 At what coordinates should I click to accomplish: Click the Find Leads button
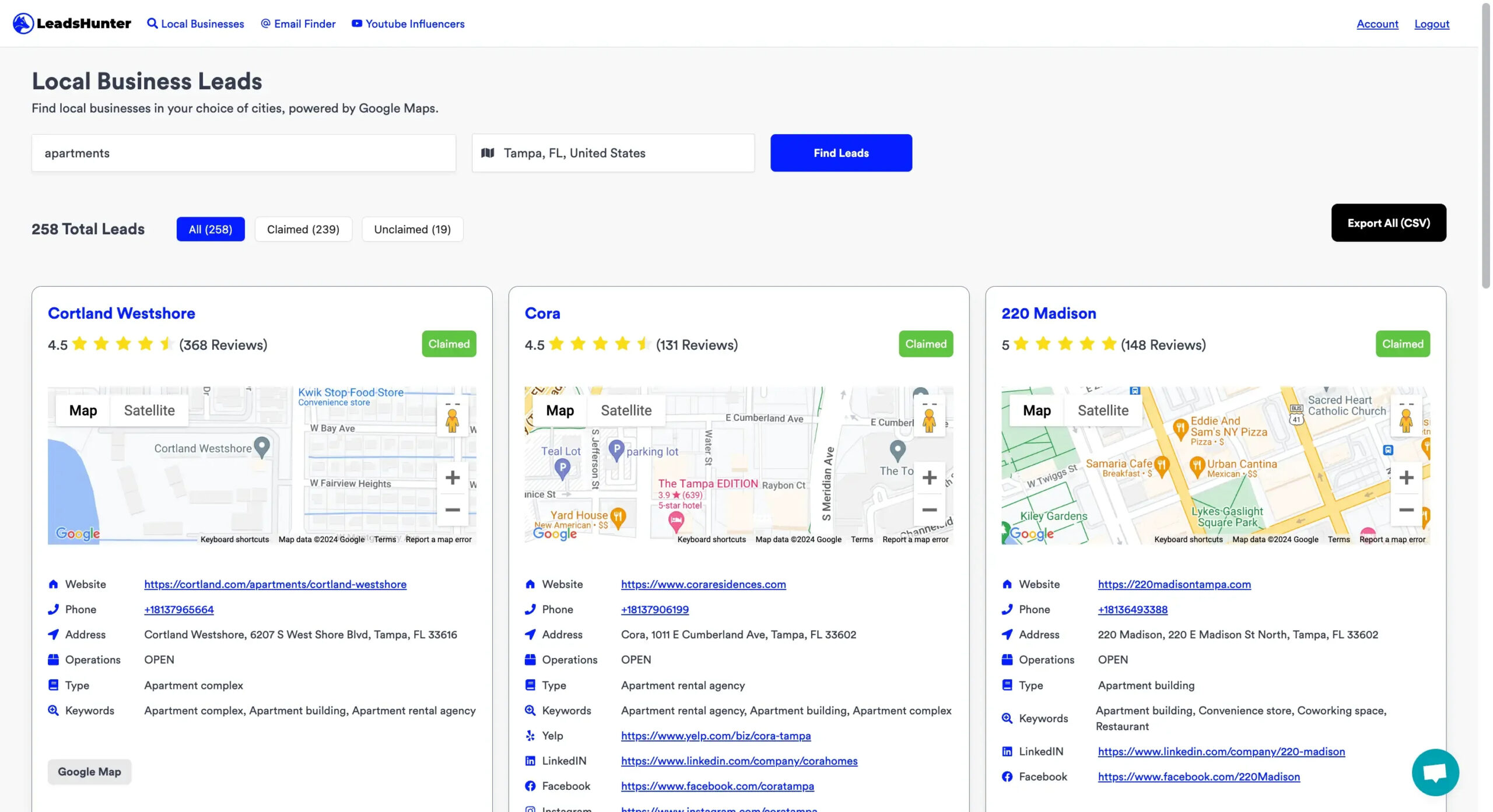point(840,152)
